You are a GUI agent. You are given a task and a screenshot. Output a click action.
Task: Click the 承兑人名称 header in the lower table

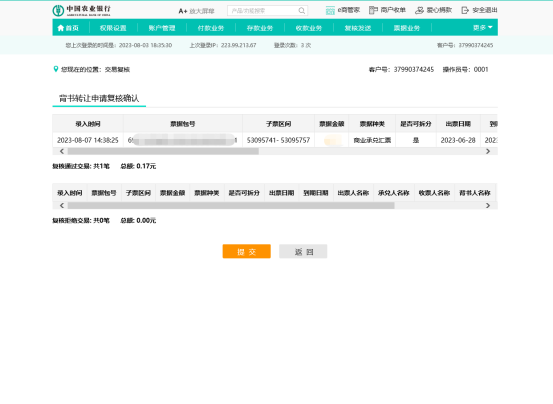click(x=394, y=193)
